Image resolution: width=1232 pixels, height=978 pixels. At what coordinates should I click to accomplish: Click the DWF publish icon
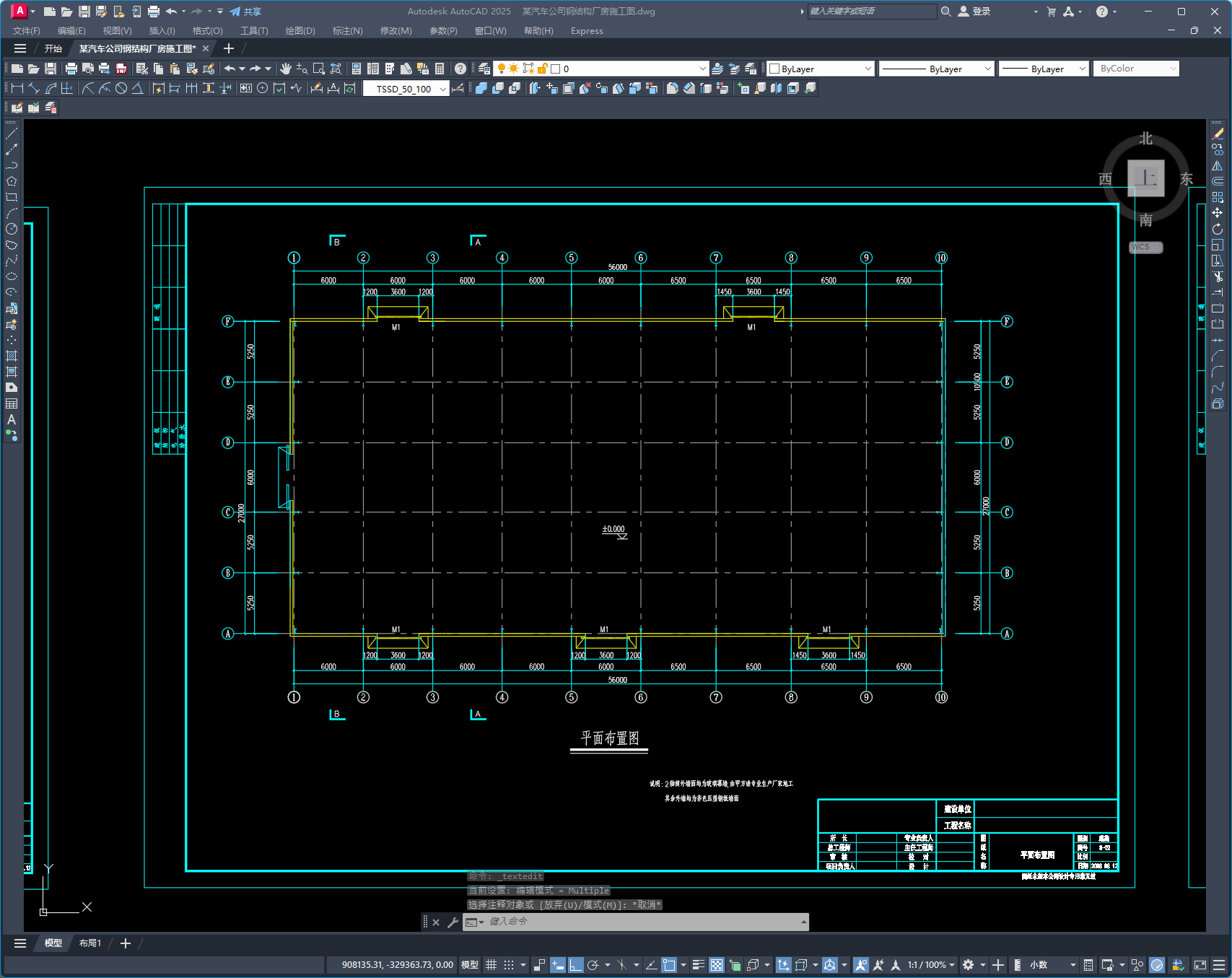click(x=121, y=69)
